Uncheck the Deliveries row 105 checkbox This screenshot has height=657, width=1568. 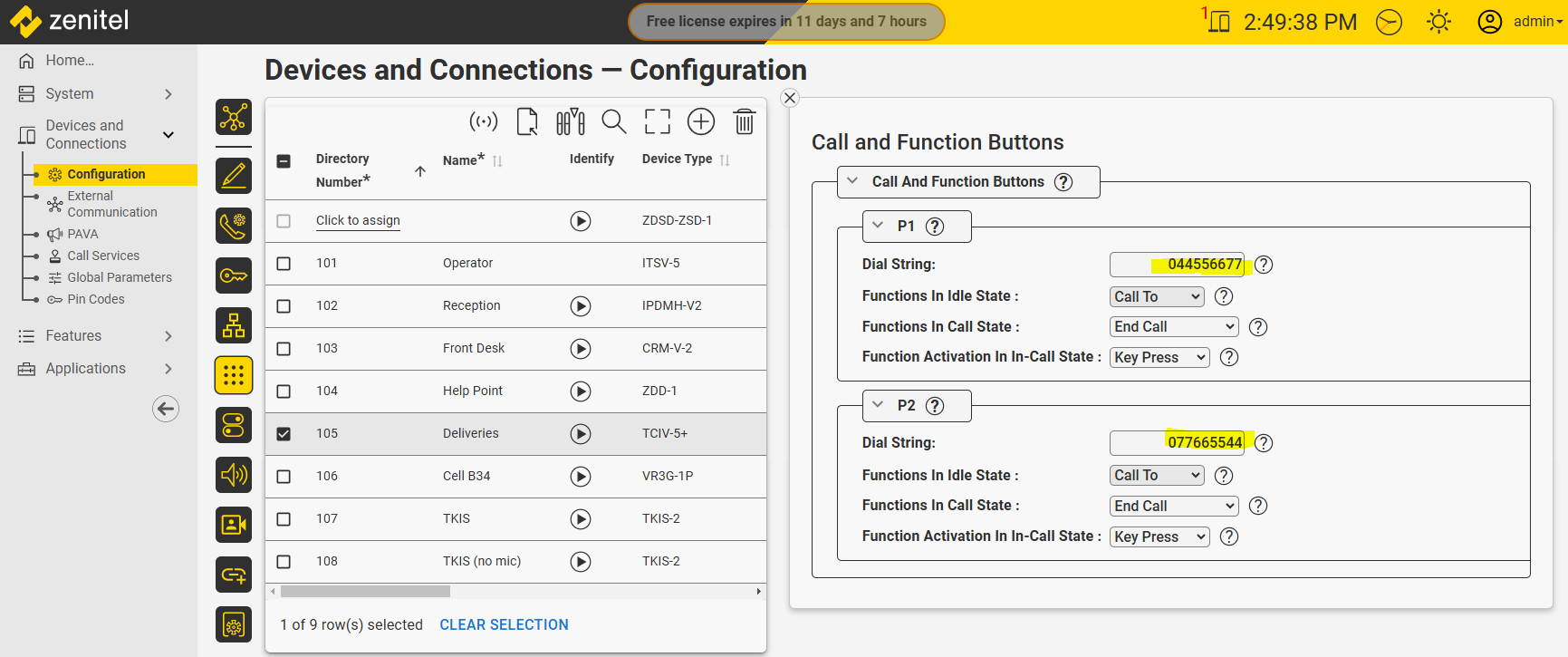[284, 434]
